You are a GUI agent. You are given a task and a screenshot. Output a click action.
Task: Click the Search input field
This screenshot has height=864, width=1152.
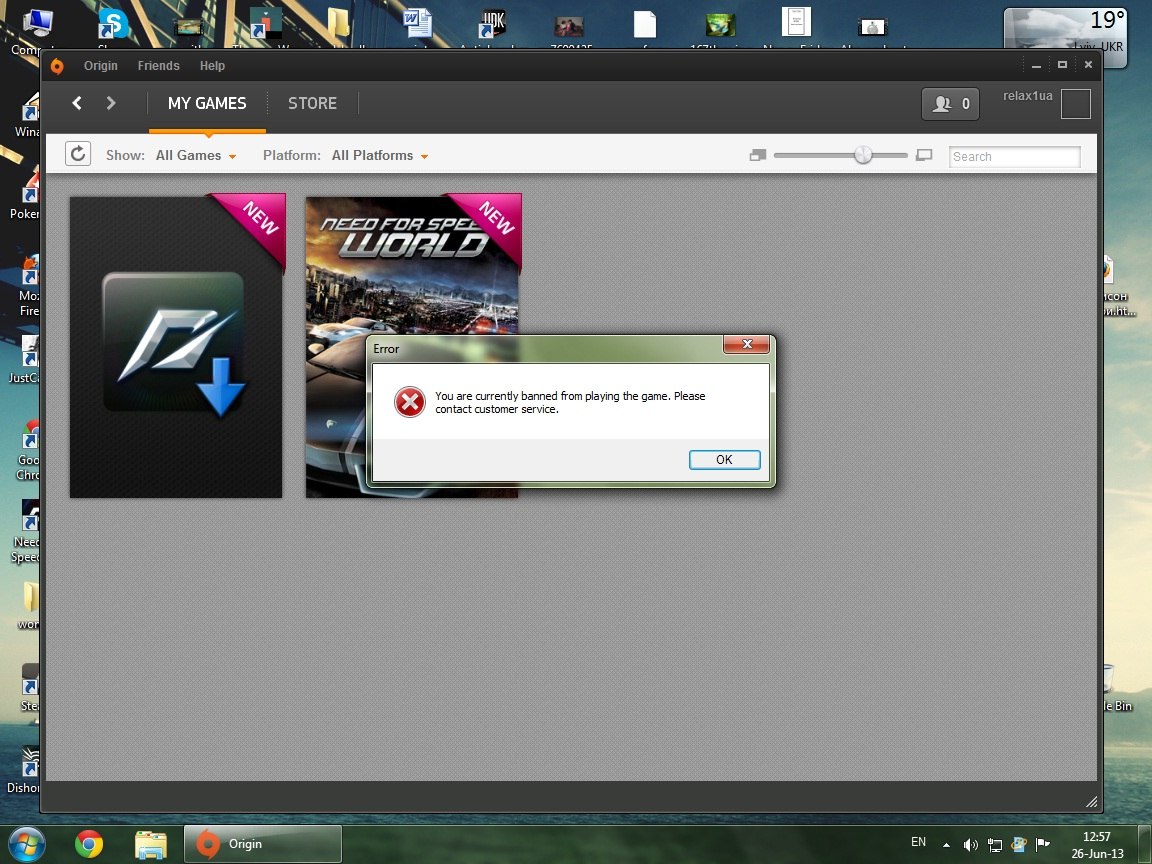click(x=1014, y=157)
